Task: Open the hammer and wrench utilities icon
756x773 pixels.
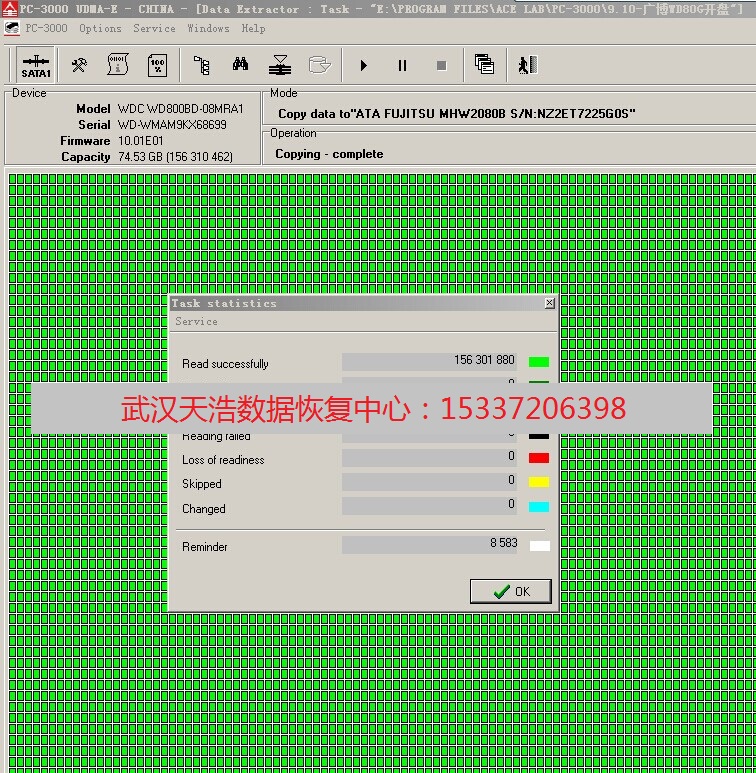Action: [79, 66]
